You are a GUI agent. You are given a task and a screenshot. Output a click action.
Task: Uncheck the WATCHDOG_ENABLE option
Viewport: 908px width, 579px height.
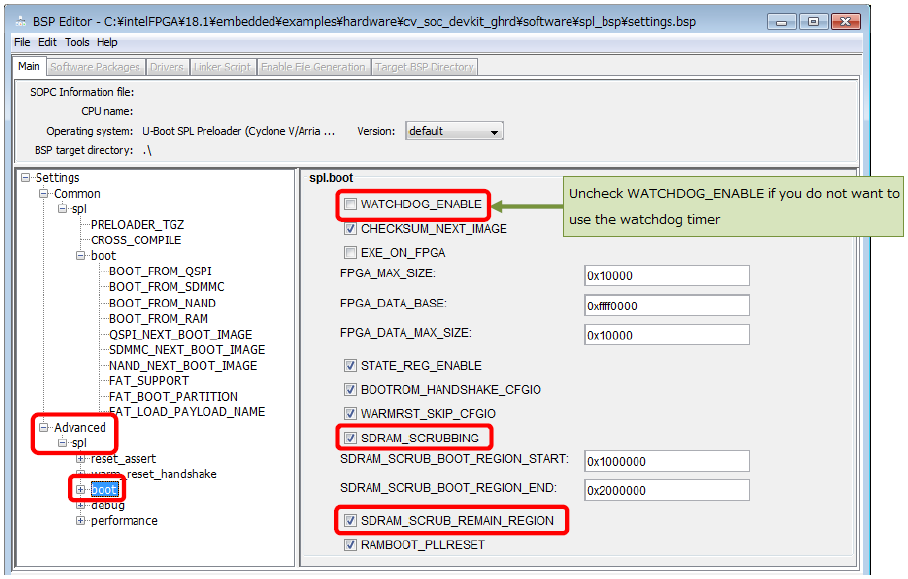[x=351, y=204]
